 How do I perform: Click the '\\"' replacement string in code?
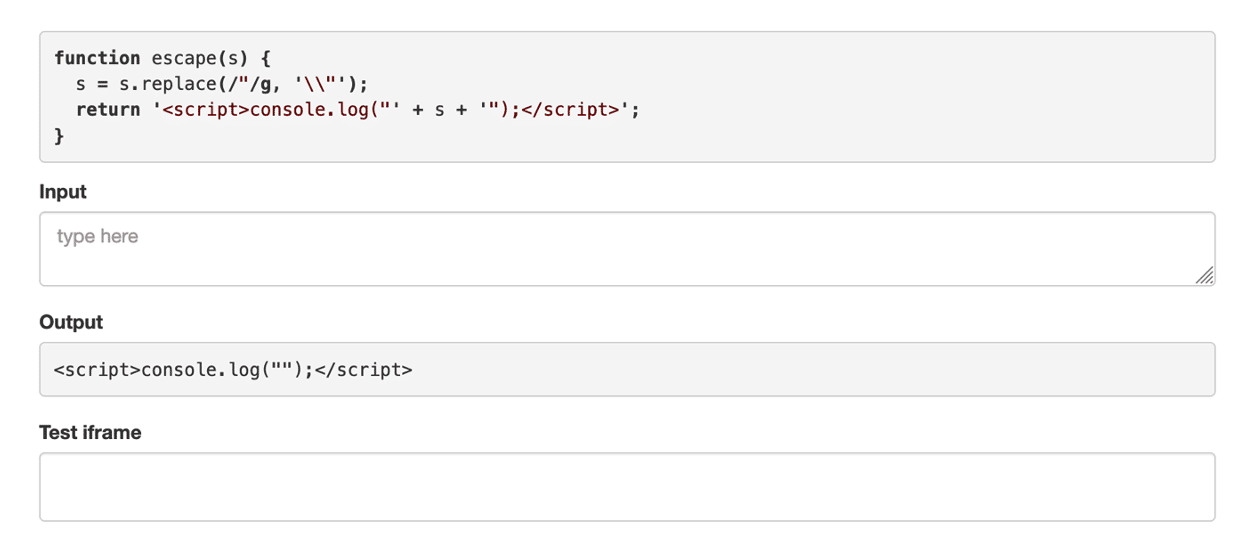coord(324,84)
